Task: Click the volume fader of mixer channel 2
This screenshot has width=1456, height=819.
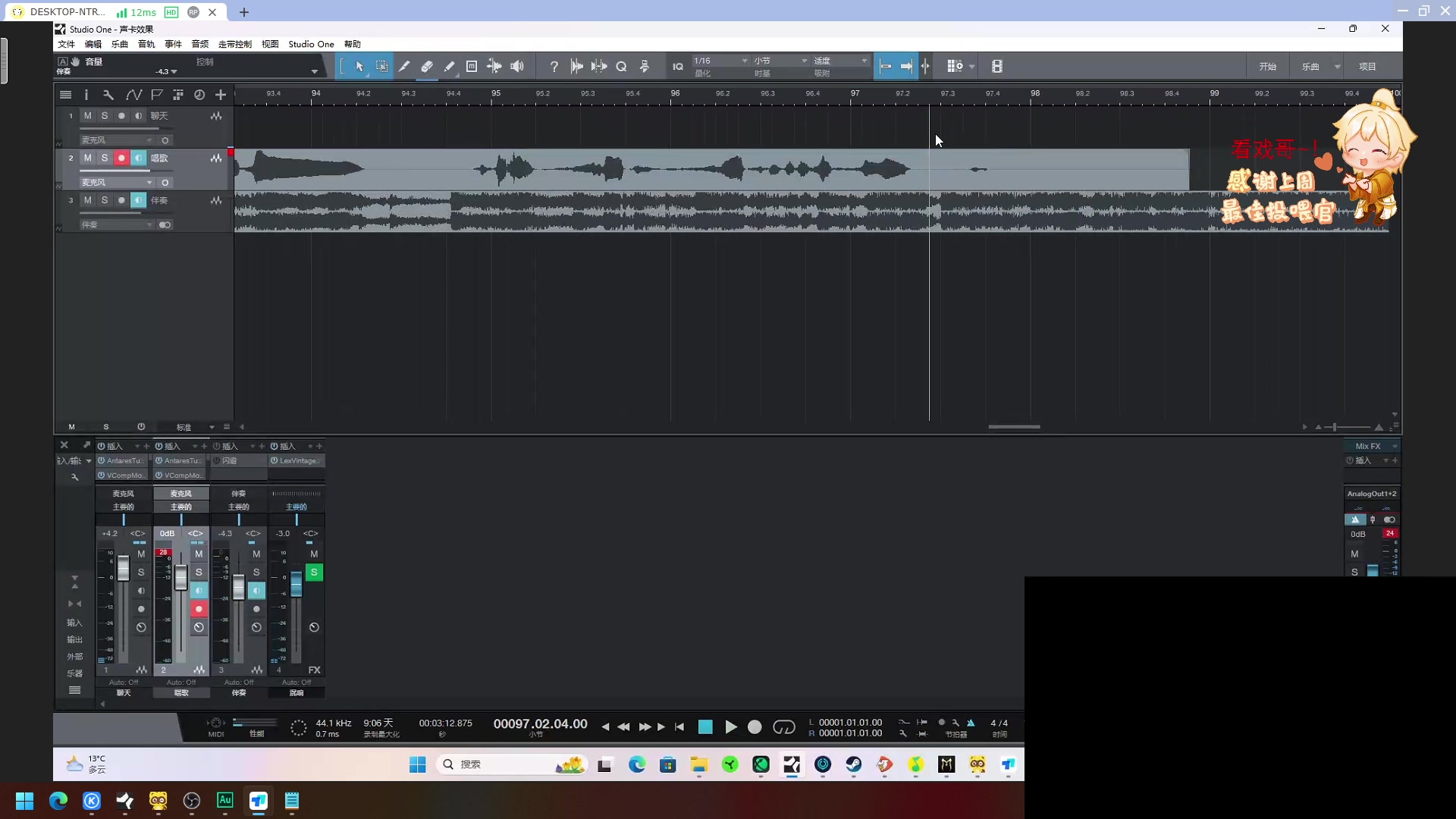Action: [x=181, y=577]
